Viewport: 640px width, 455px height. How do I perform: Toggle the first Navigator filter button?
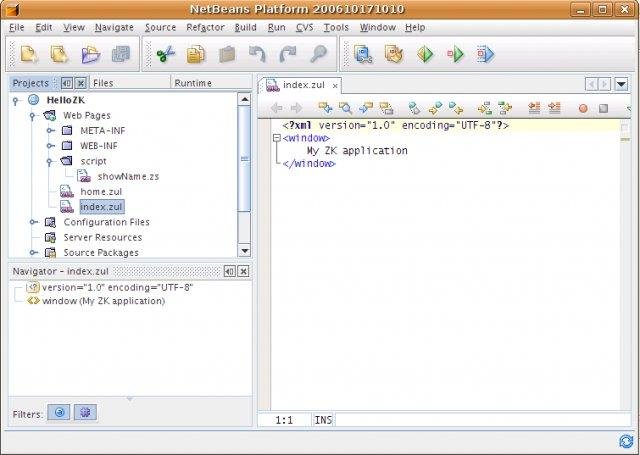click(59, 412)
